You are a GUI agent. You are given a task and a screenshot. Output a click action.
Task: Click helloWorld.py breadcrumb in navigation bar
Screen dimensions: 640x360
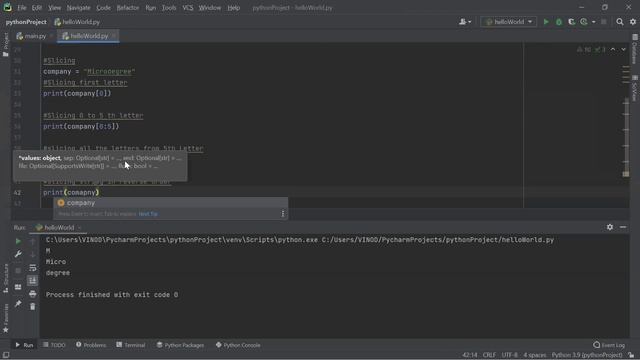coord(77,22)
